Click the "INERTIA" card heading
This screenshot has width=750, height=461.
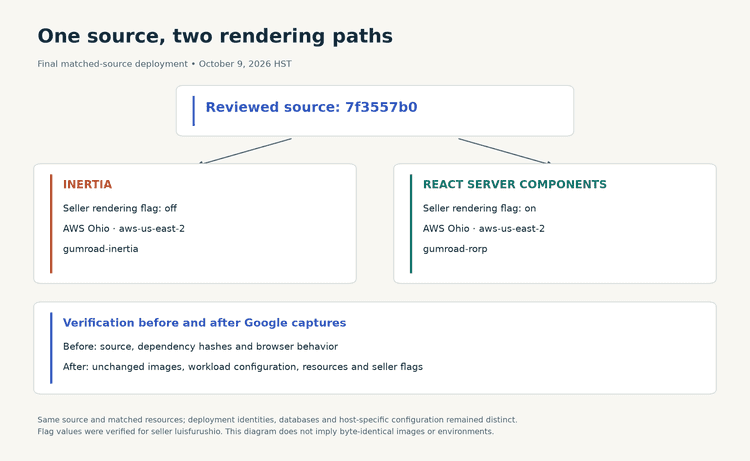click(x=88, y=185)
